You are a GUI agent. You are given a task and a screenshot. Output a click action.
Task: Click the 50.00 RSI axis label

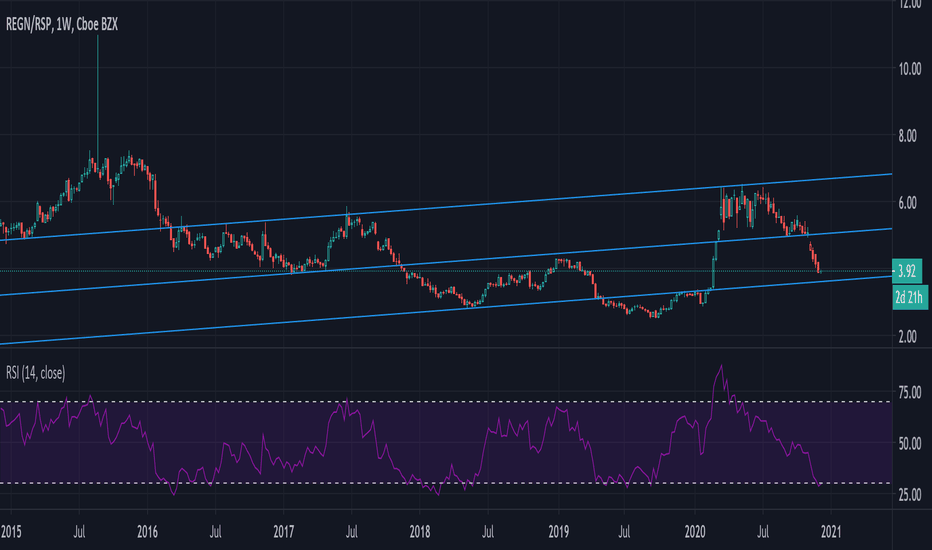point(910,444)
